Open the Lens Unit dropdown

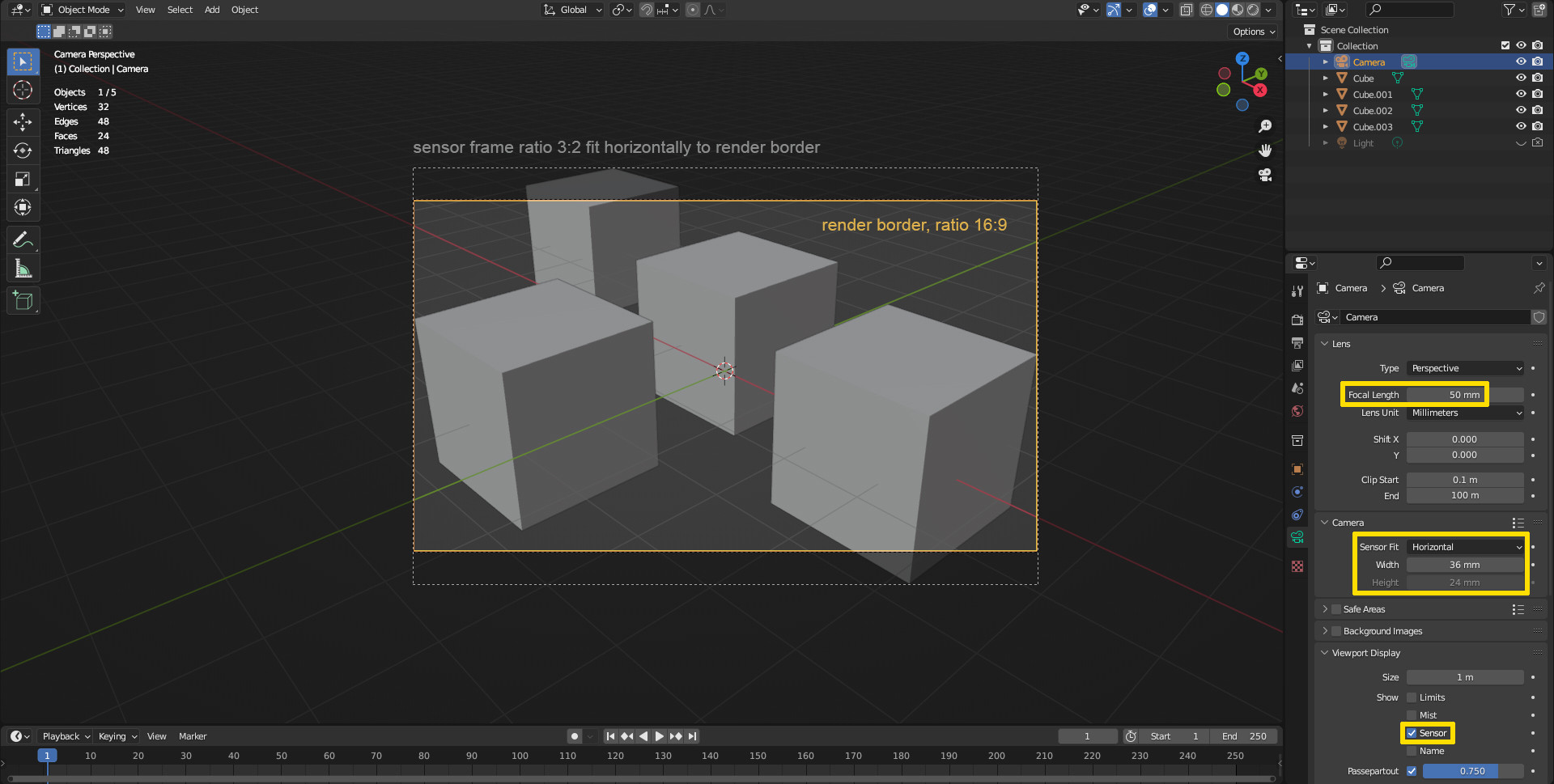coord(1465,413)
